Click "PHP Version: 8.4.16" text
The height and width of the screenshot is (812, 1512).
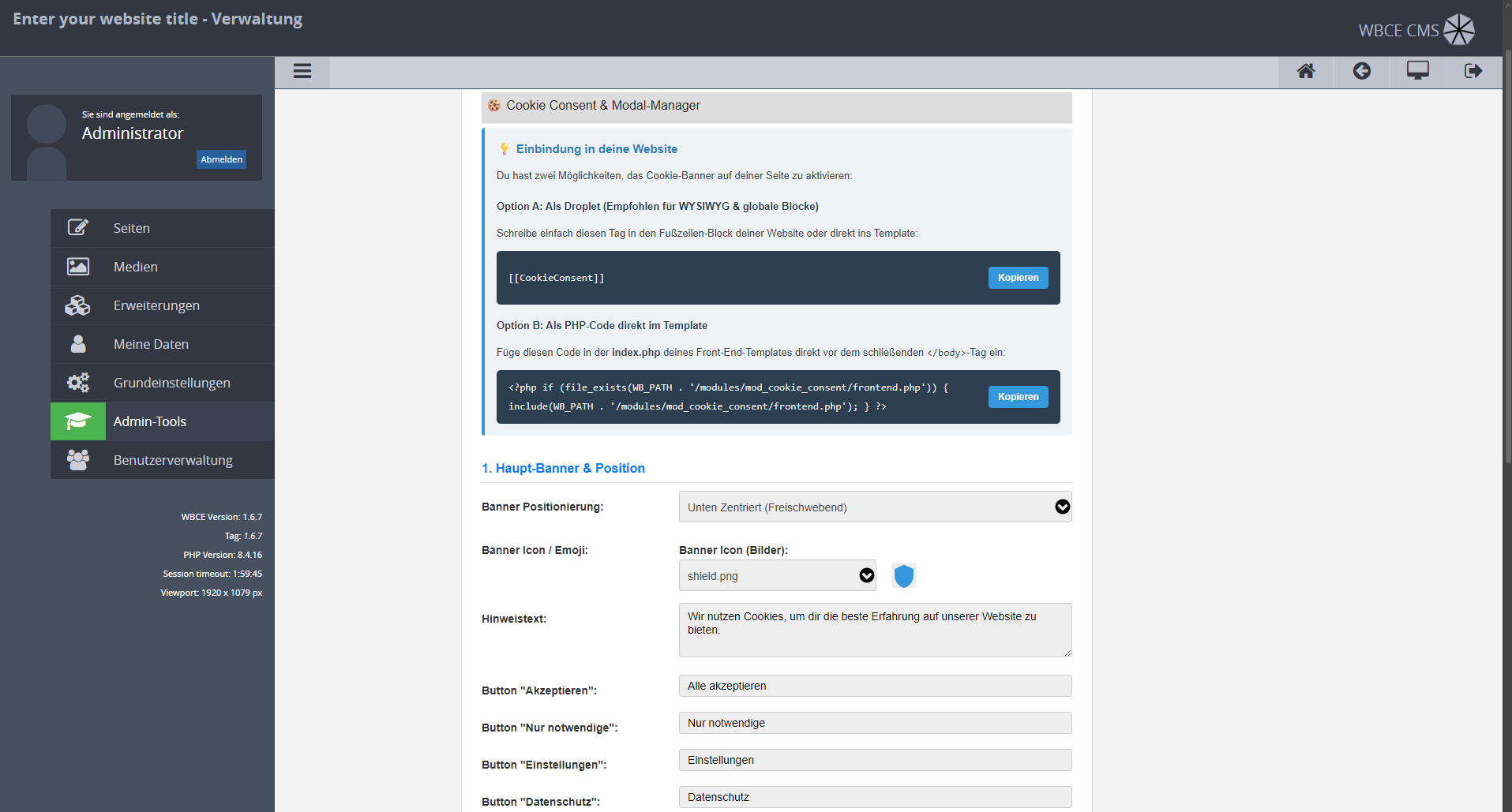223,555
